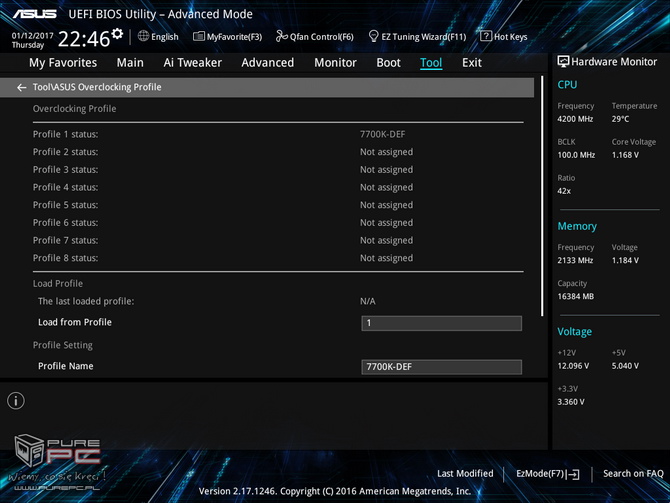Image resolution: width=670 pixels, height=503 pixels.
Task: Go to the Monitor tab
Action: pos(335,63)
